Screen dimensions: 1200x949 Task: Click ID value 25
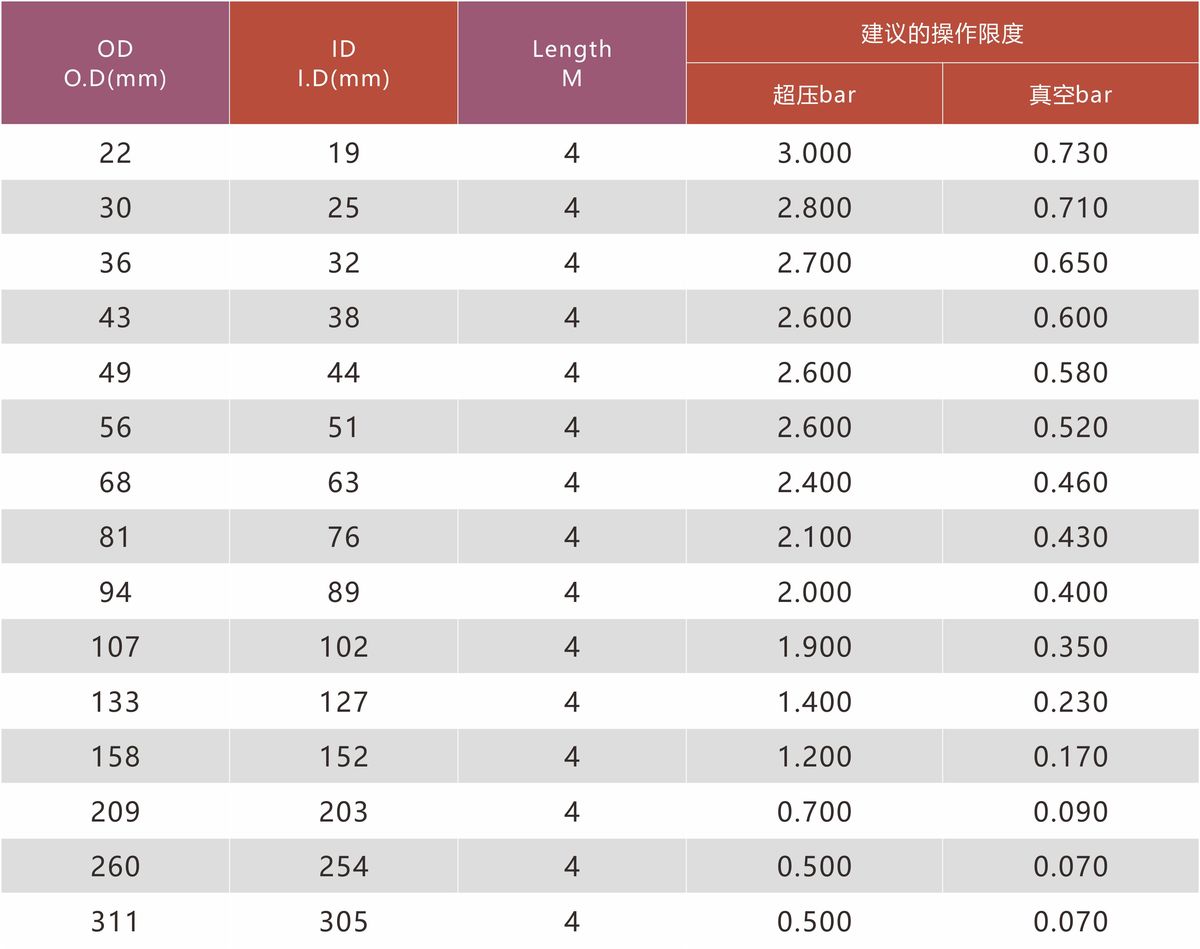click(x=343, y=208)
